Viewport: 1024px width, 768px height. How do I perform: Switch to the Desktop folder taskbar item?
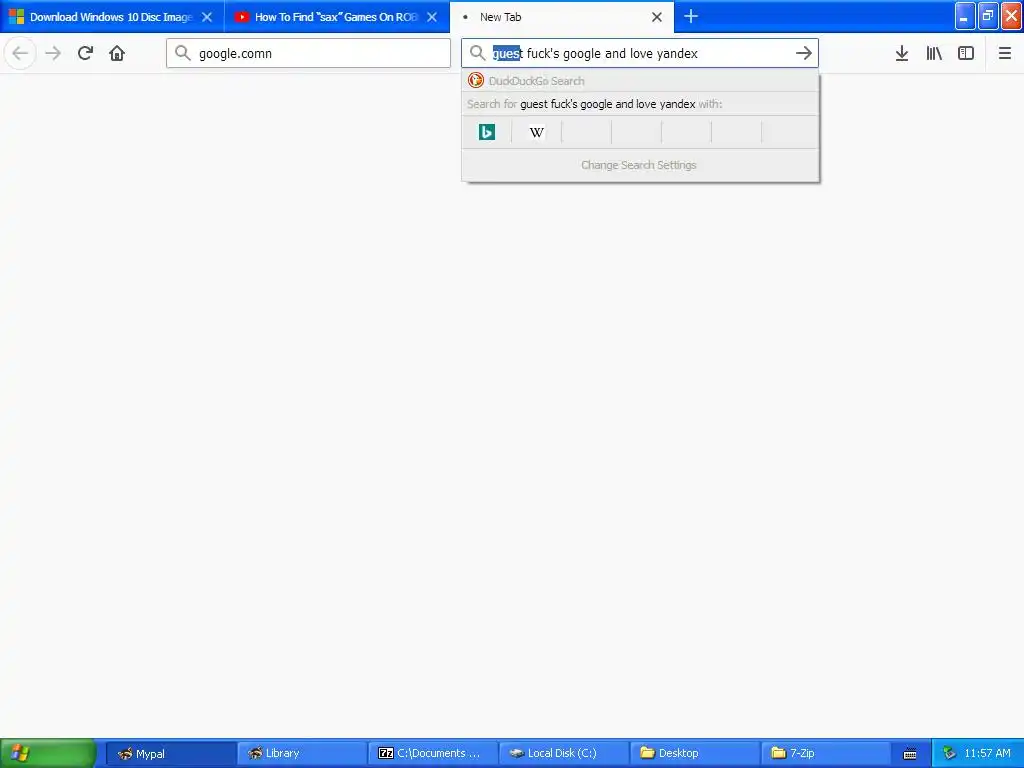696,753
